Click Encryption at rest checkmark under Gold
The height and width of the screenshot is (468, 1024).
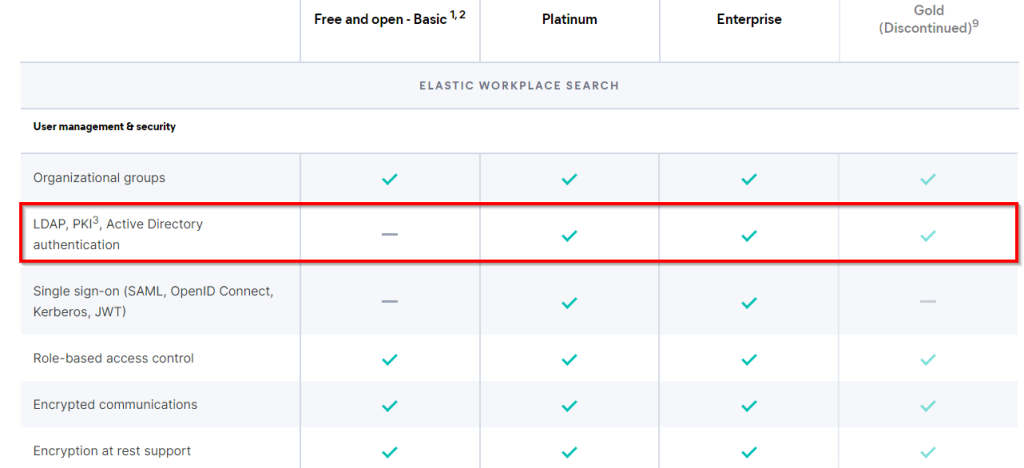[928, 452]
